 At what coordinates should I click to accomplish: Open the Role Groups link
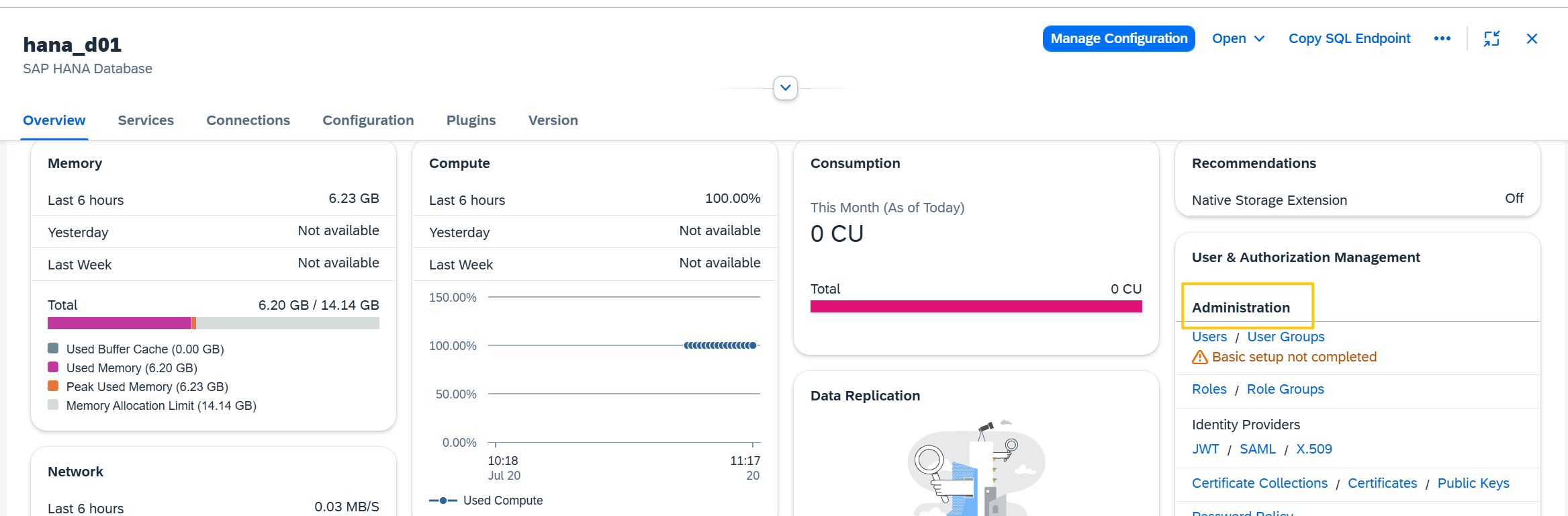pyautogui.click(x=1285, y=389)
